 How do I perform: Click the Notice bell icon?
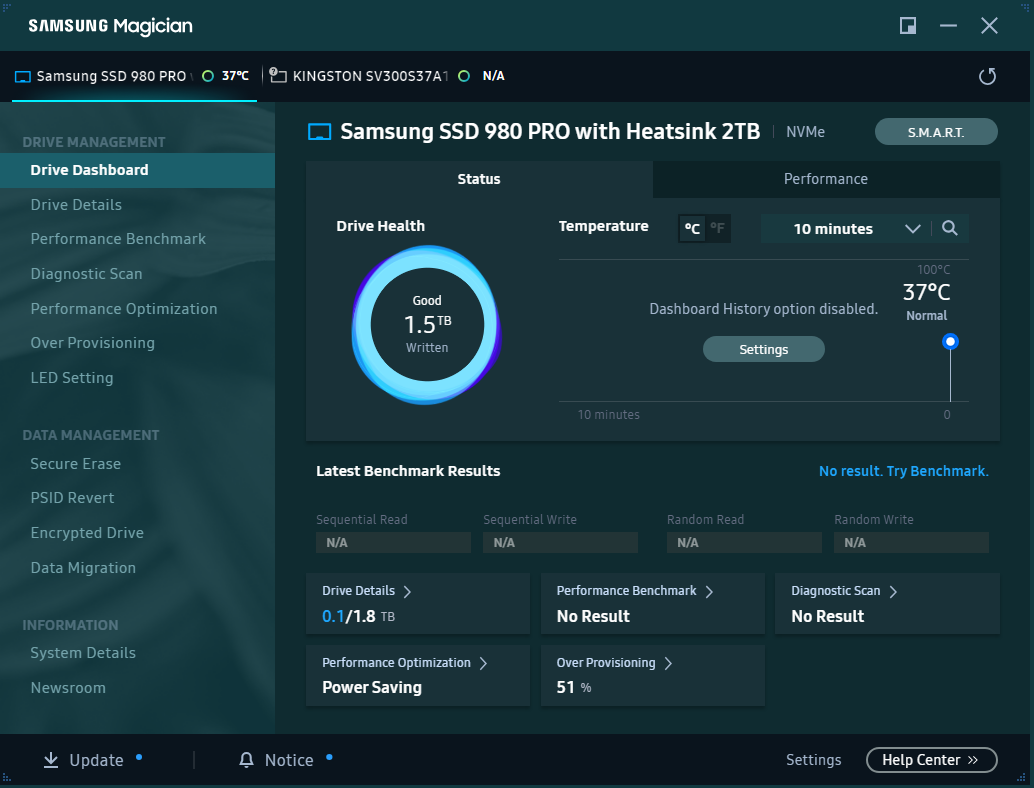coord(246,760)
